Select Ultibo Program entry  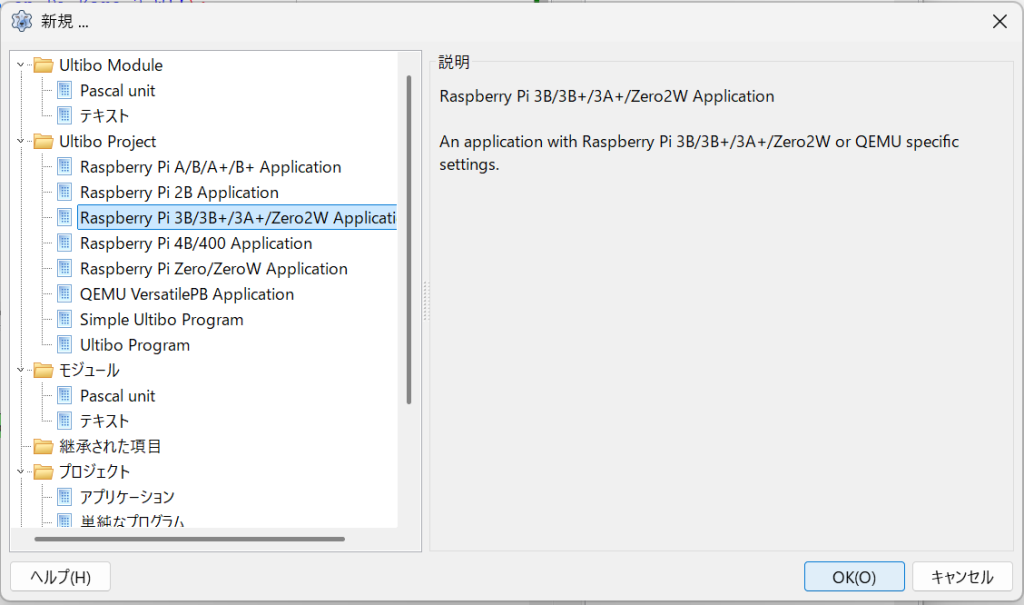[x=135, y=345]
